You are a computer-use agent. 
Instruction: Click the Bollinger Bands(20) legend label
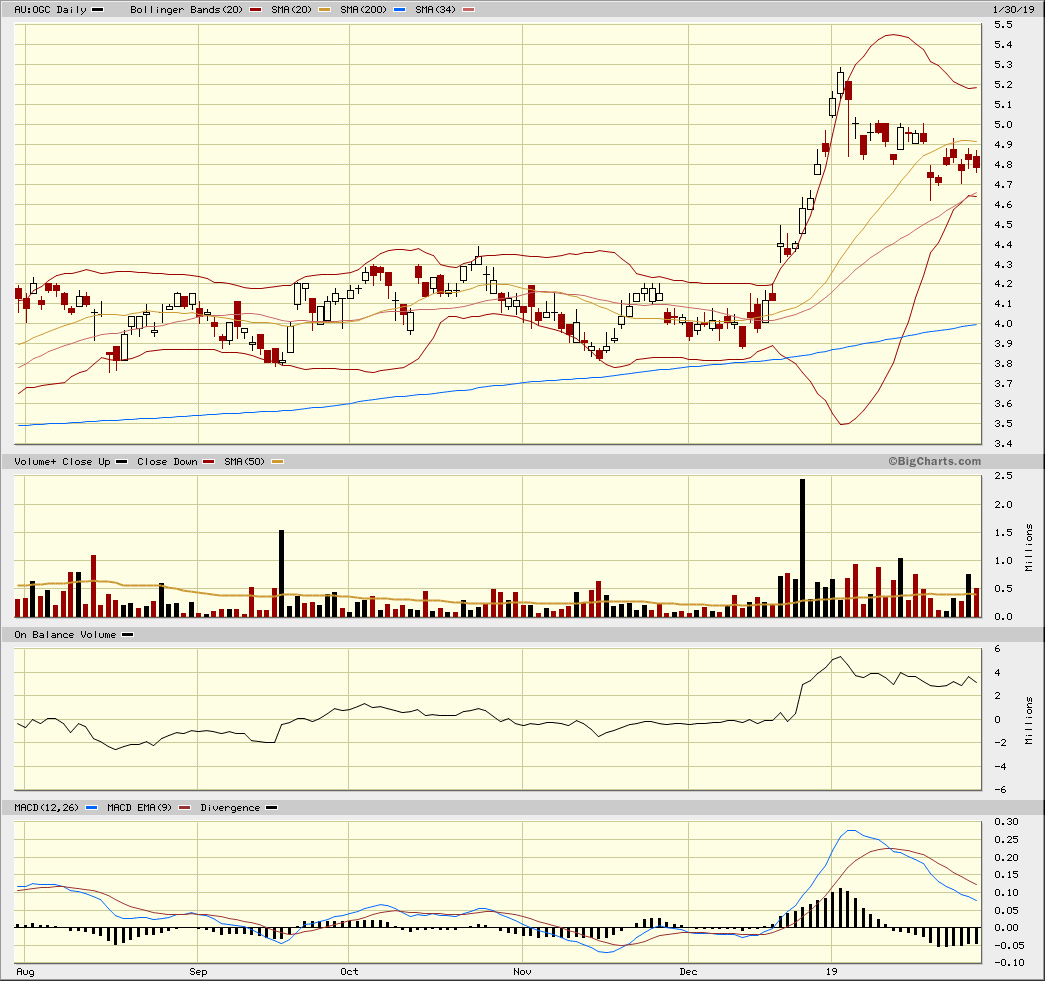[x=186, y=9]
